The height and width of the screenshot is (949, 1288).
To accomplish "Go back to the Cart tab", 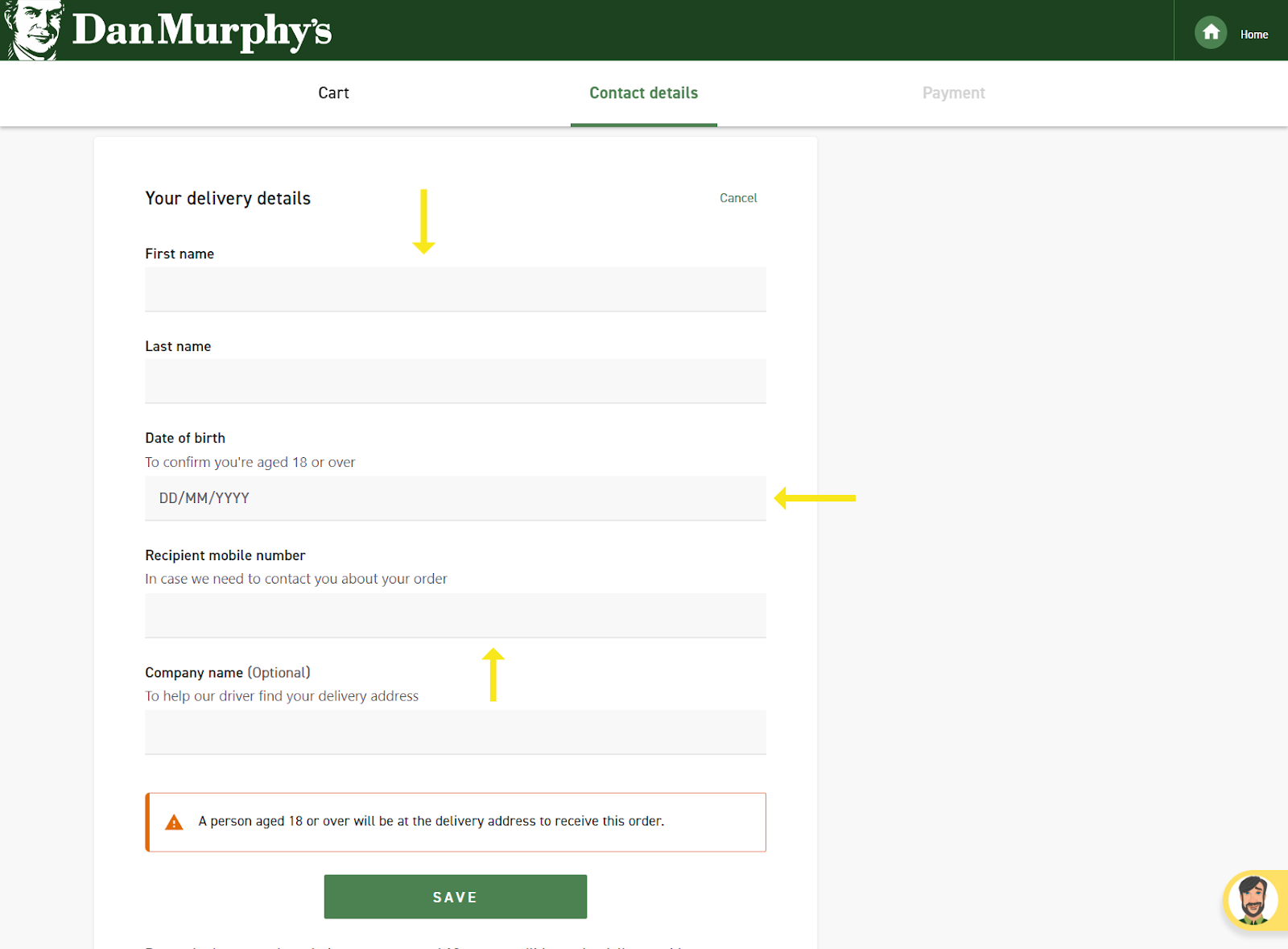I will pos(333,93).
